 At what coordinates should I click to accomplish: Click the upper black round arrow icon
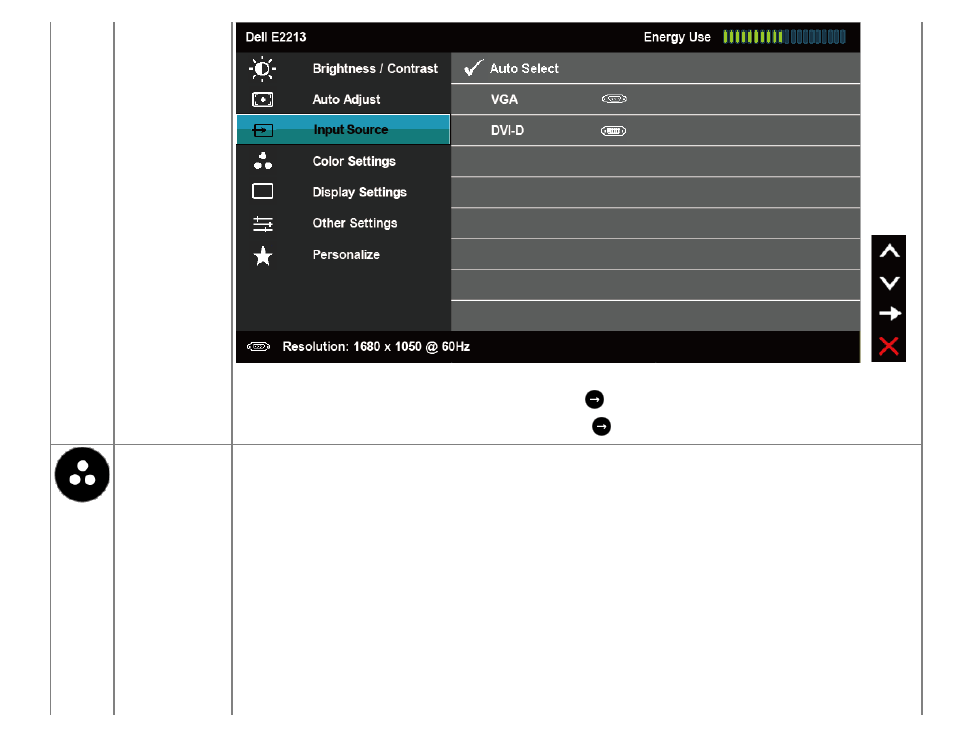[594, 399]
